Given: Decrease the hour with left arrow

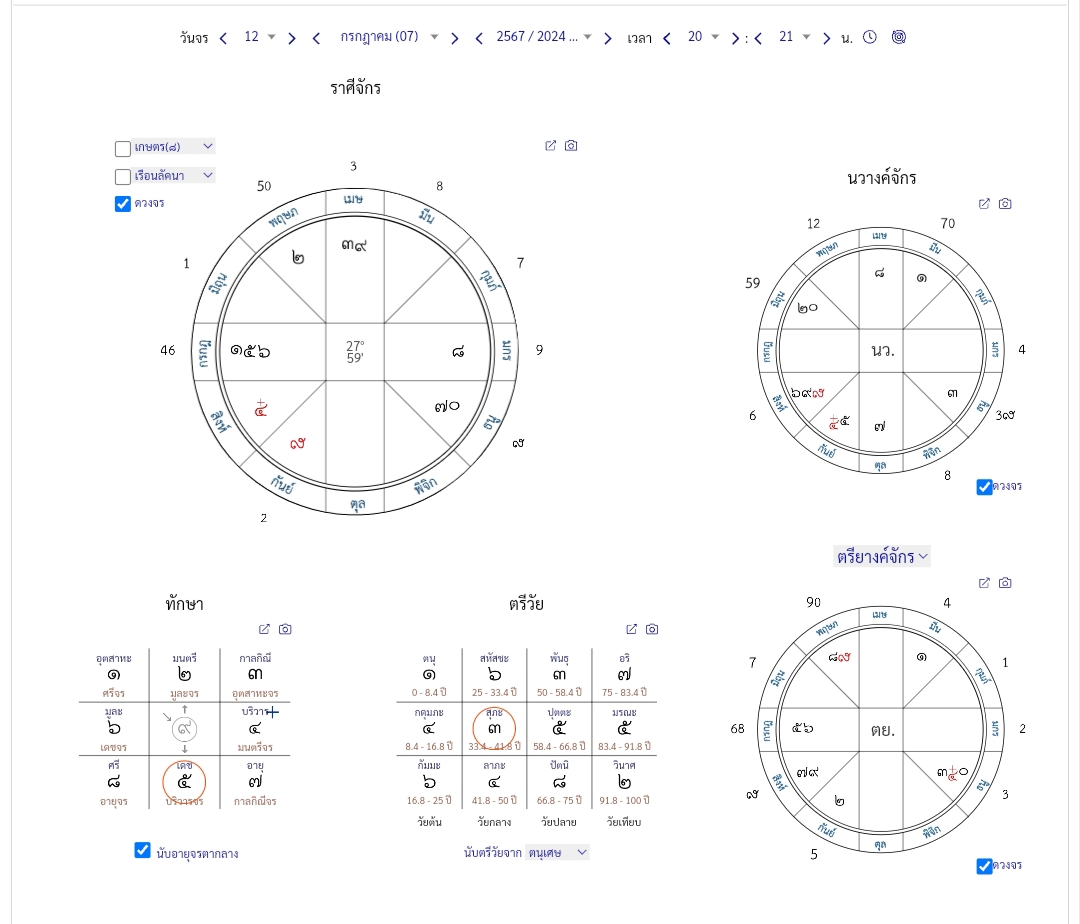Looking at the screenshot, I should [667, 39].
